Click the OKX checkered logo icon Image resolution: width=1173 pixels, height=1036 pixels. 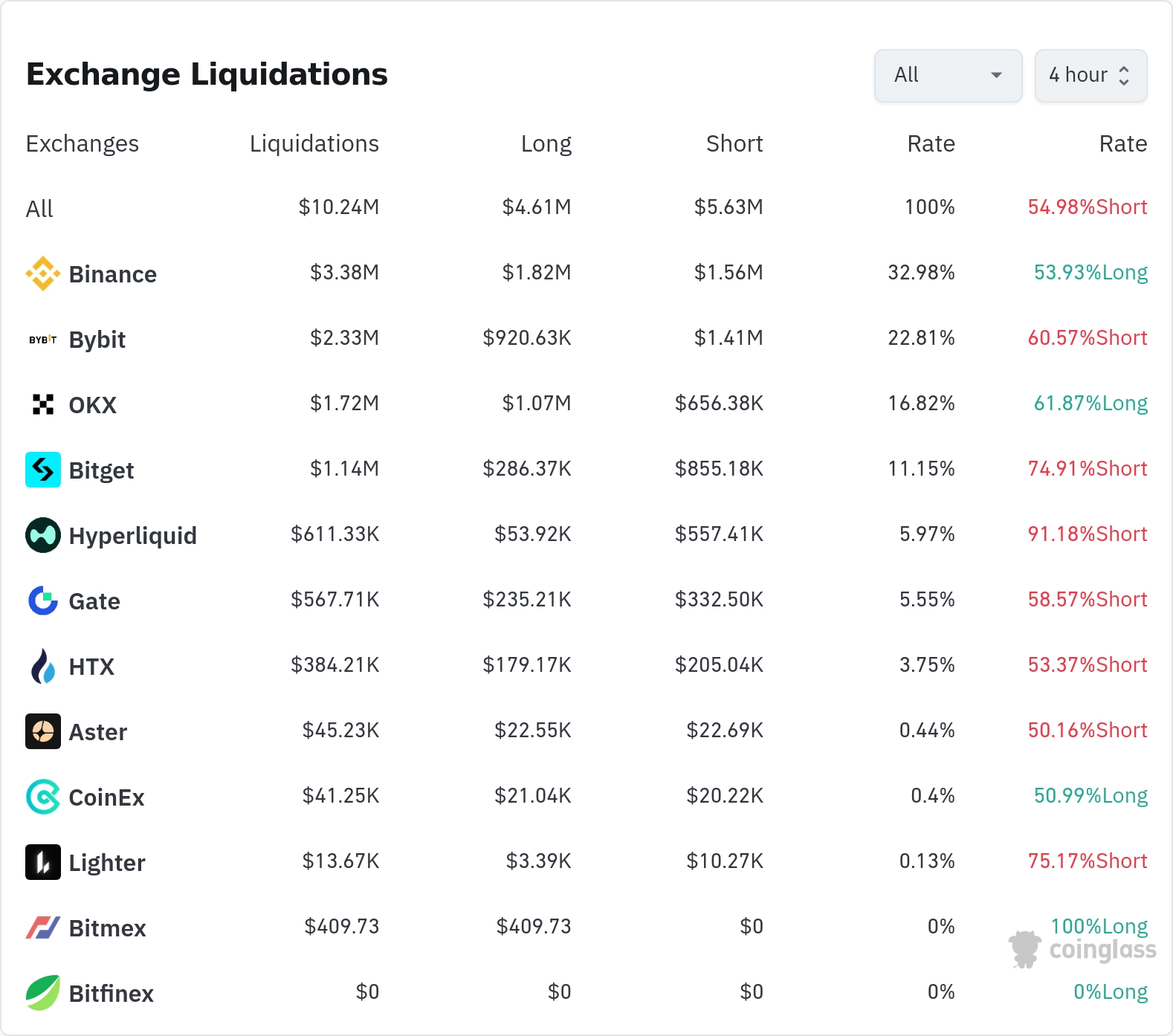[43, 404]
